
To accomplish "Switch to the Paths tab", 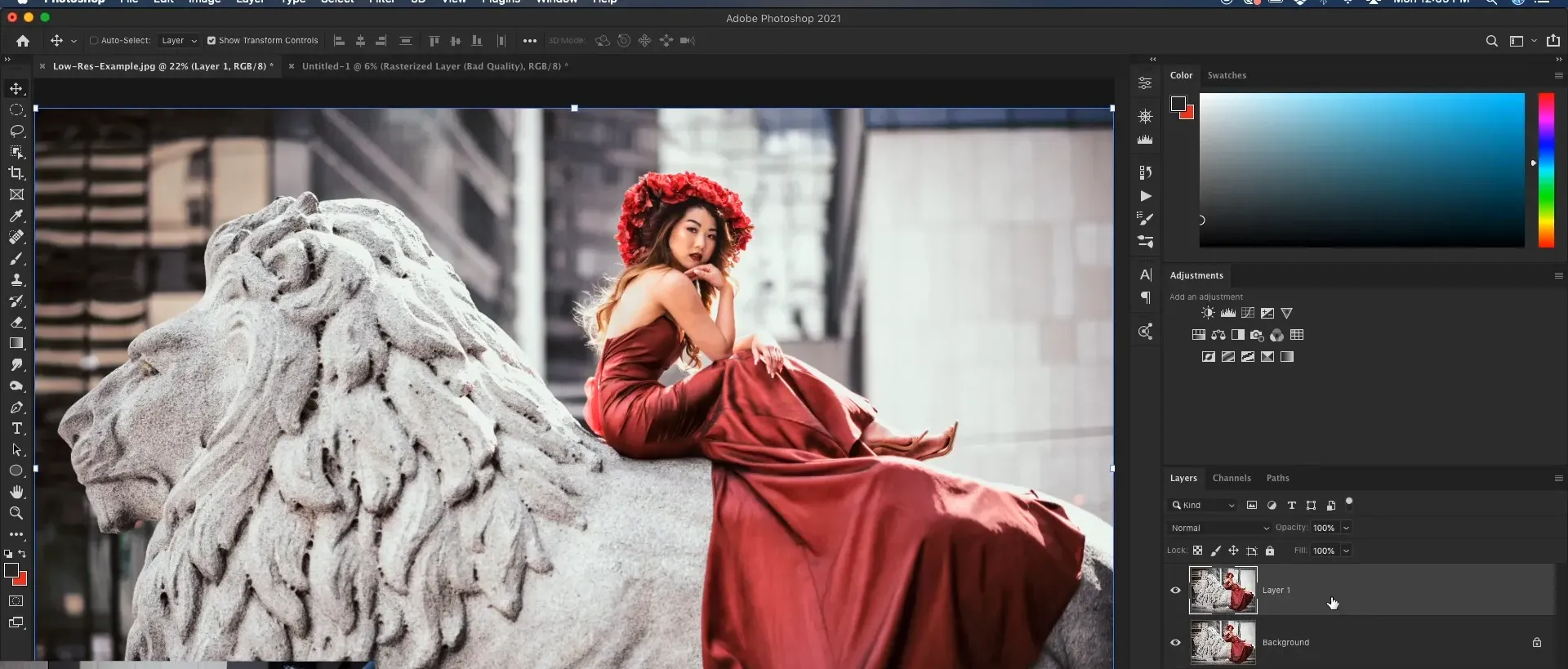I will [x=1277, y=479].
